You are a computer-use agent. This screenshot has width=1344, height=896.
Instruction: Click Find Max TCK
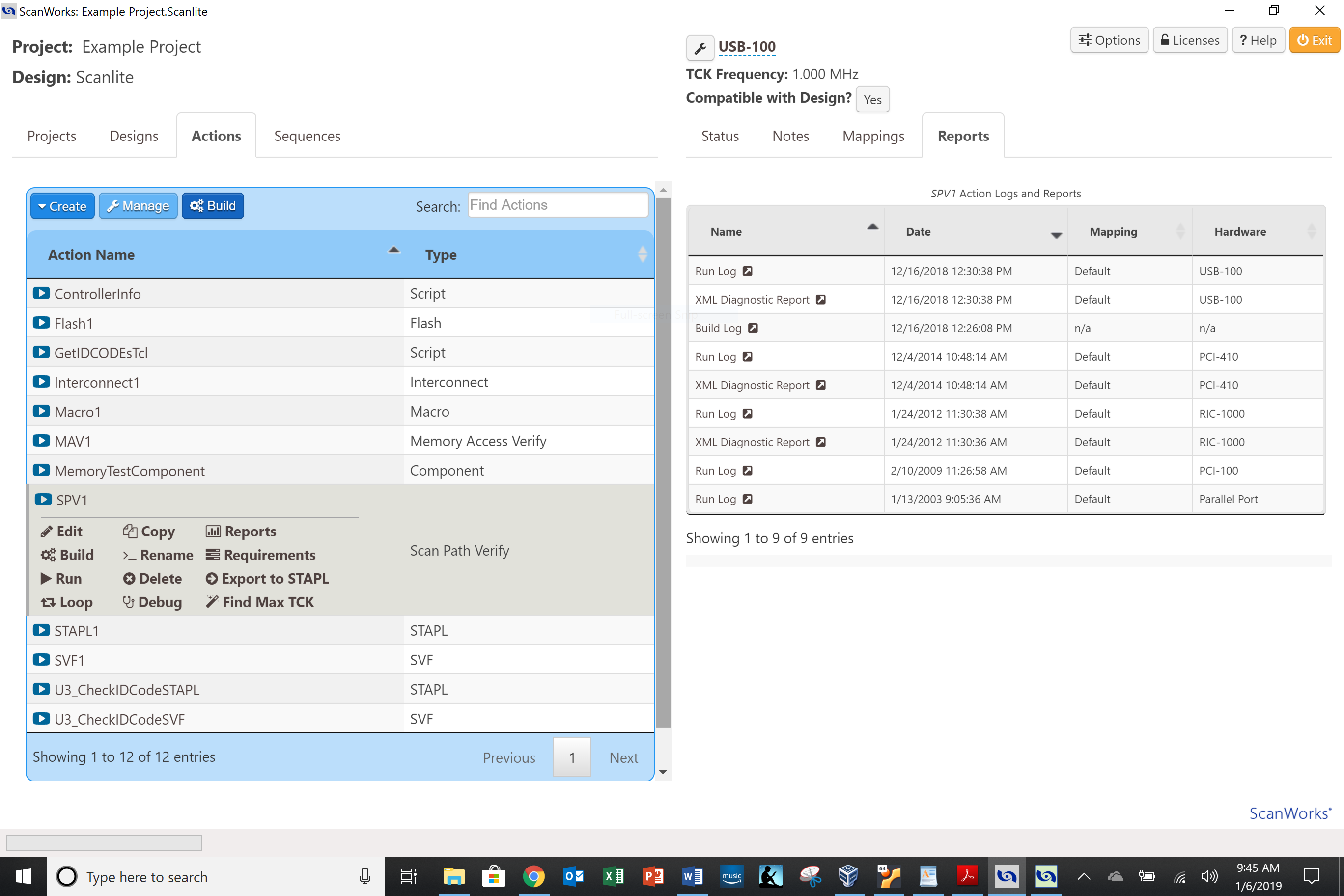[260, 602]
